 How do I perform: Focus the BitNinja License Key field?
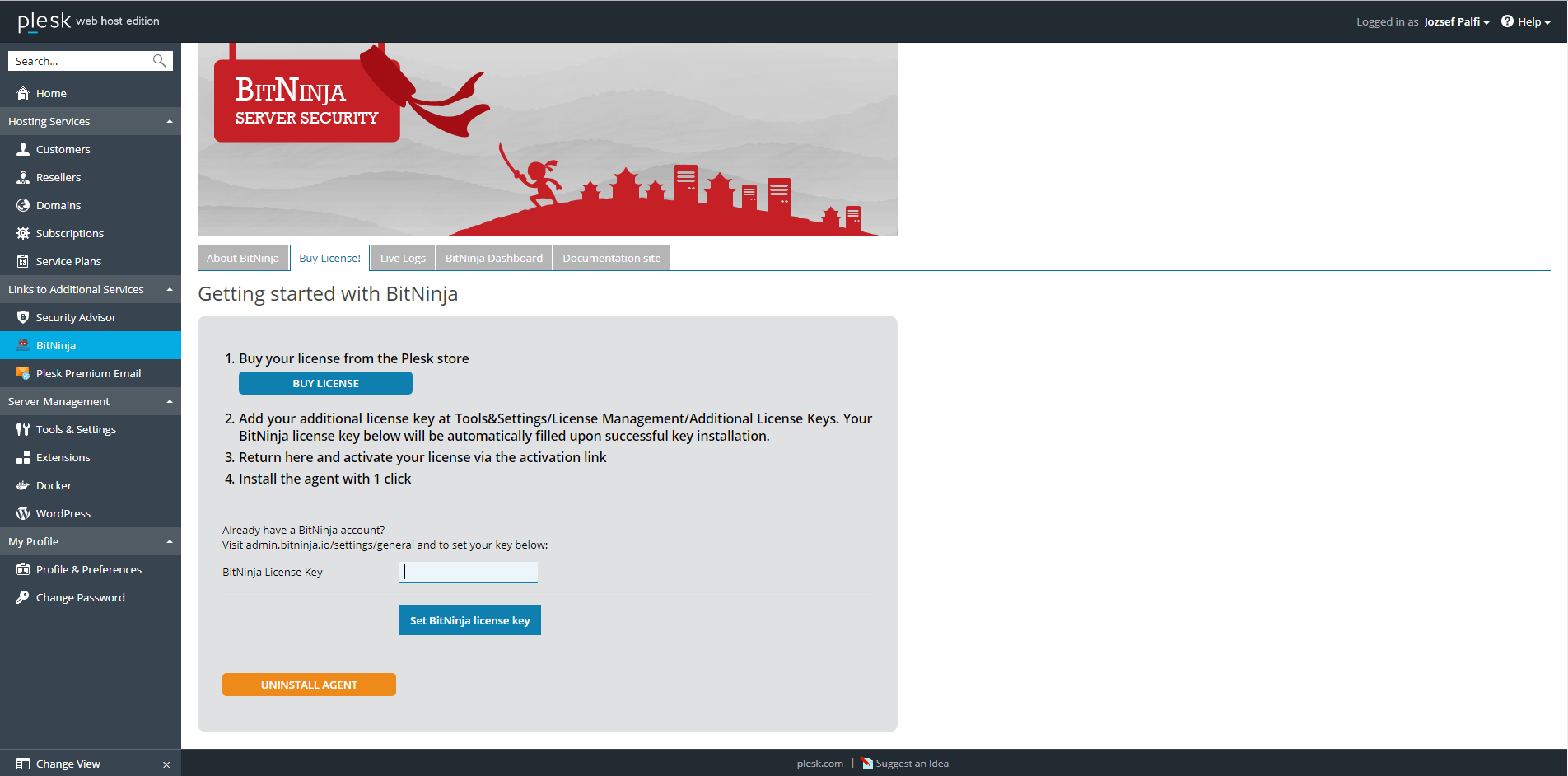[x=469, y=572]
